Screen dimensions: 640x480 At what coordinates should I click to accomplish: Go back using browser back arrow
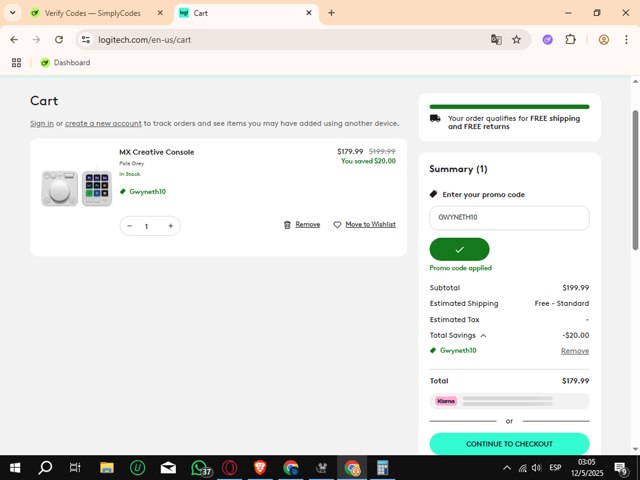tap(14, 40)
